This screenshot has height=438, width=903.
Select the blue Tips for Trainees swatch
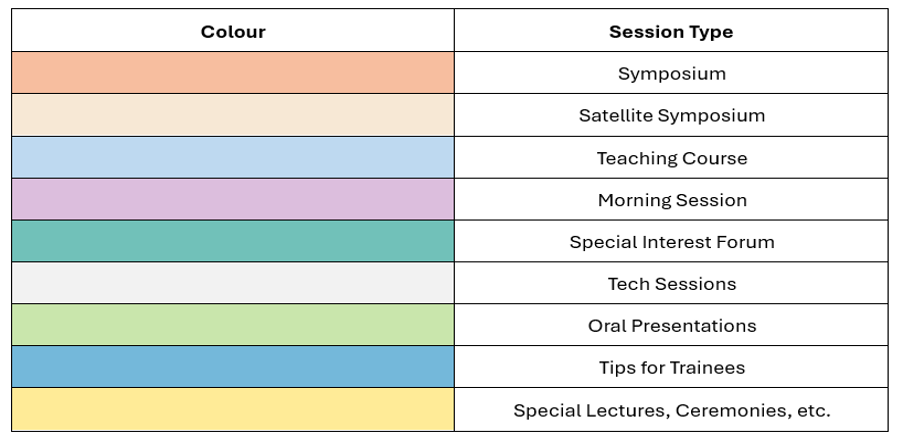(233, 367)
